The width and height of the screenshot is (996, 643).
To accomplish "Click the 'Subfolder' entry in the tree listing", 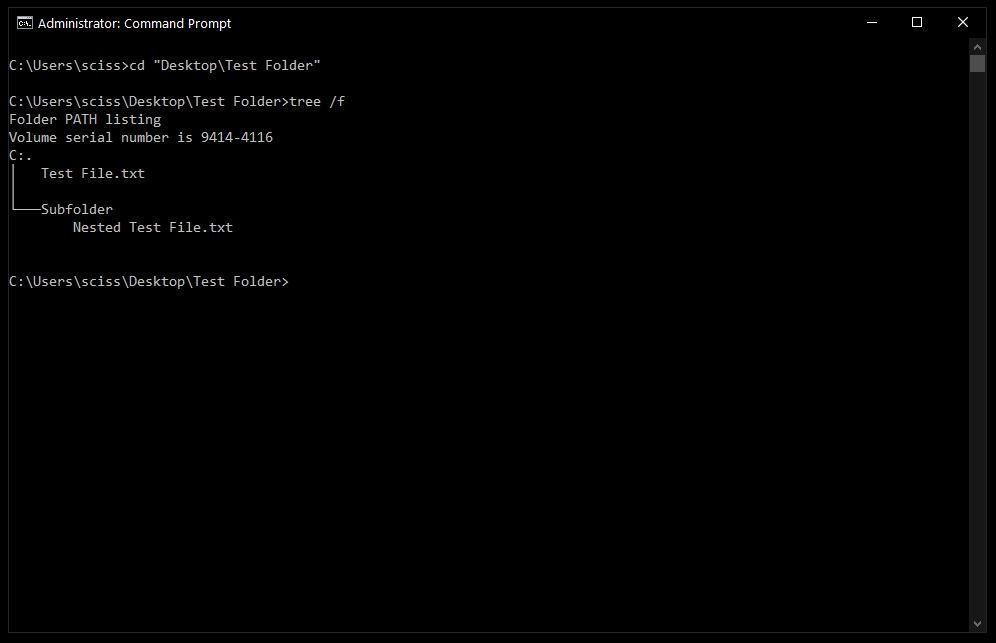I will 77,209.
